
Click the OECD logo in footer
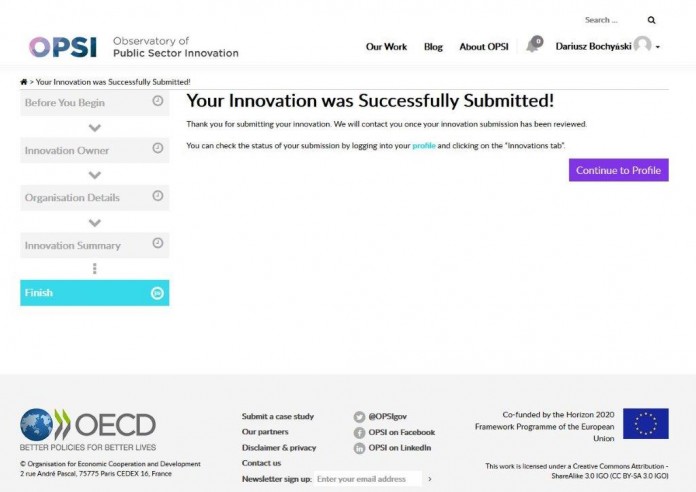88,424
